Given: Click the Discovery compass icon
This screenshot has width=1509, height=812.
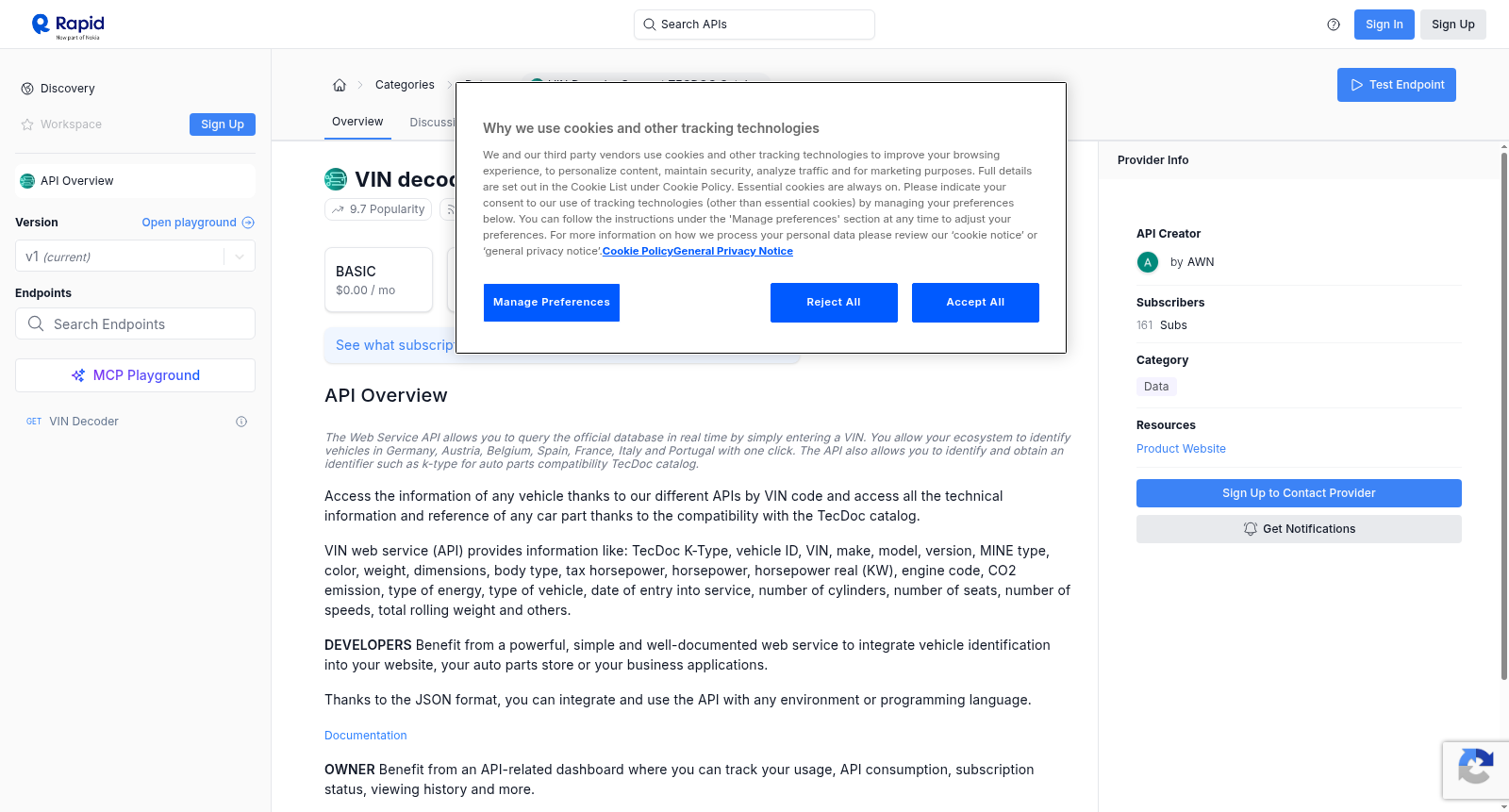Looking at the screenshot, I should click(27, 89).
